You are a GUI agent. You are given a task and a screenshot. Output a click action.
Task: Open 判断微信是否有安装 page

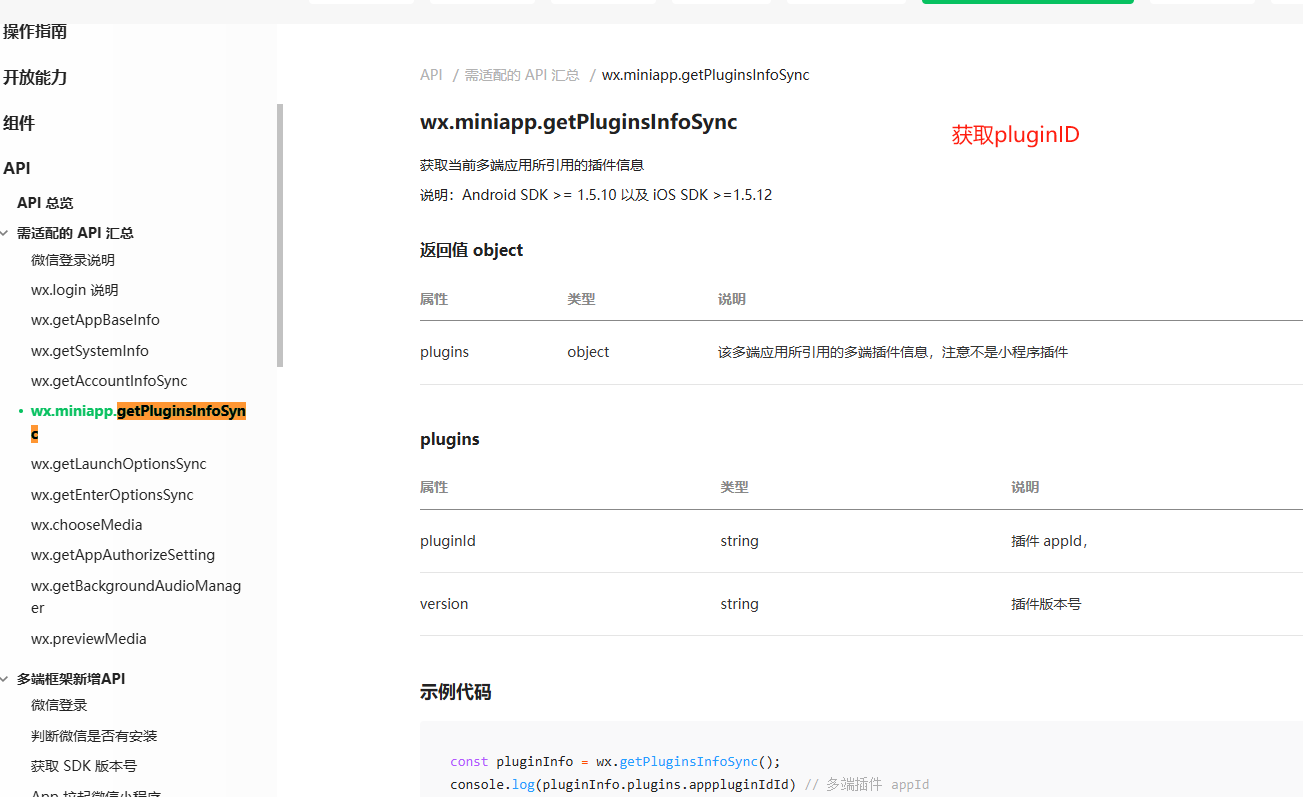[x=94, y=736]
